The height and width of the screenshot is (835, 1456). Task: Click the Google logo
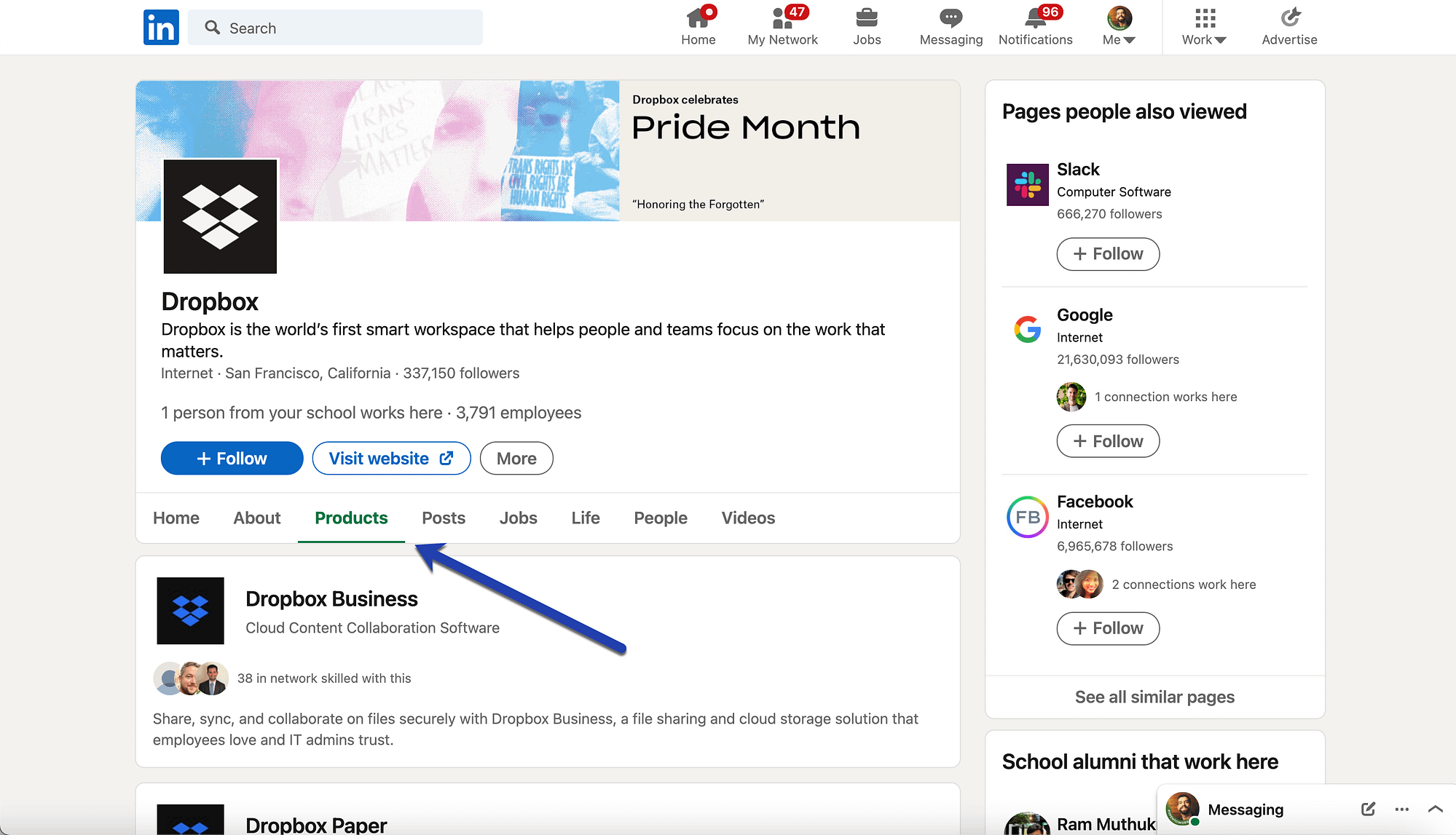point(1028,330)
